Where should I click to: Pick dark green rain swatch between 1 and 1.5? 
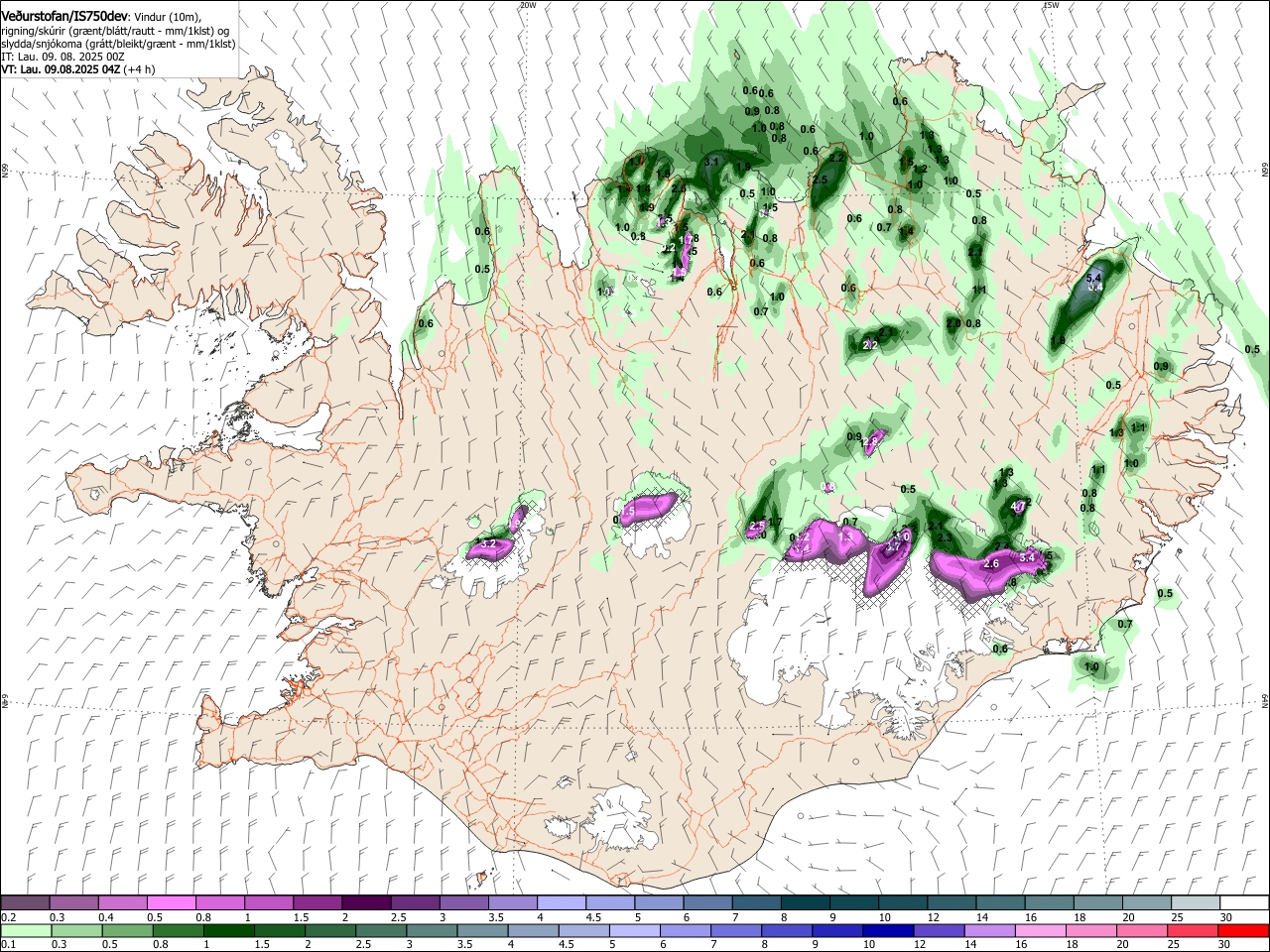click(229, 931)
